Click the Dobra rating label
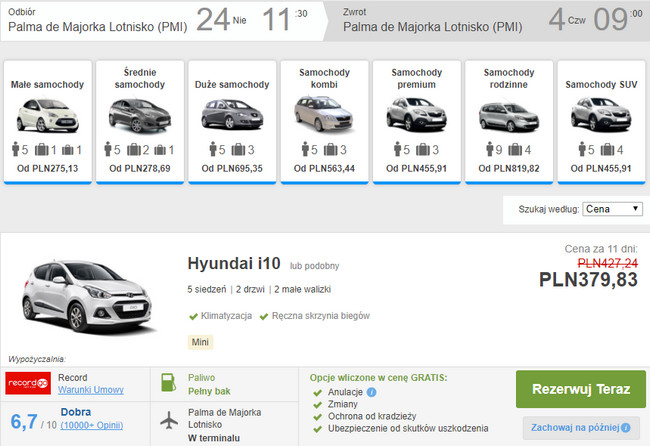Image resolution: width=650 pixels, height=446 pixels. [x=76, y=412]
